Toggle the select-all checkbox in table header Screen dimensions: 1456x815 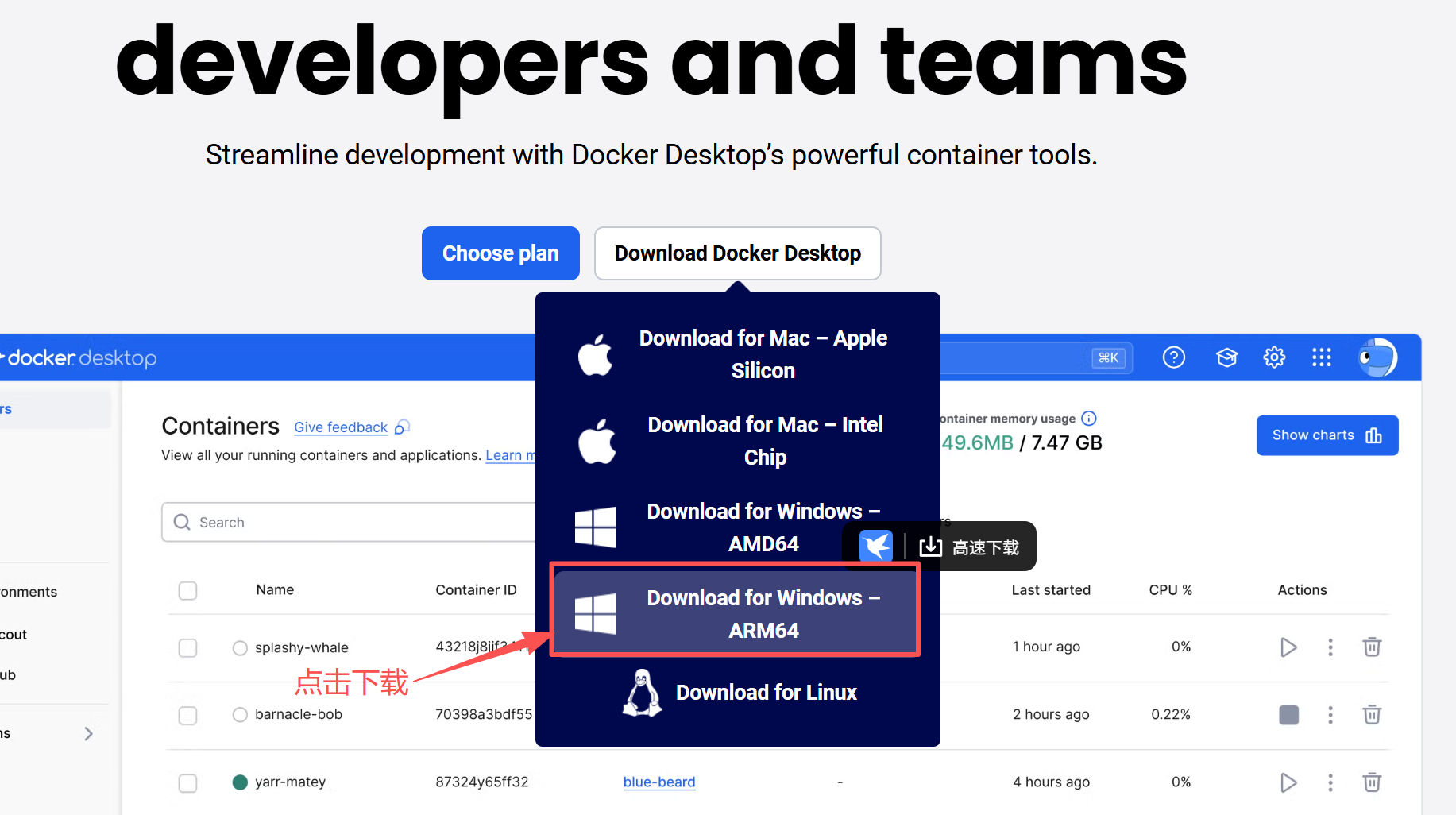tap(187, 591)
